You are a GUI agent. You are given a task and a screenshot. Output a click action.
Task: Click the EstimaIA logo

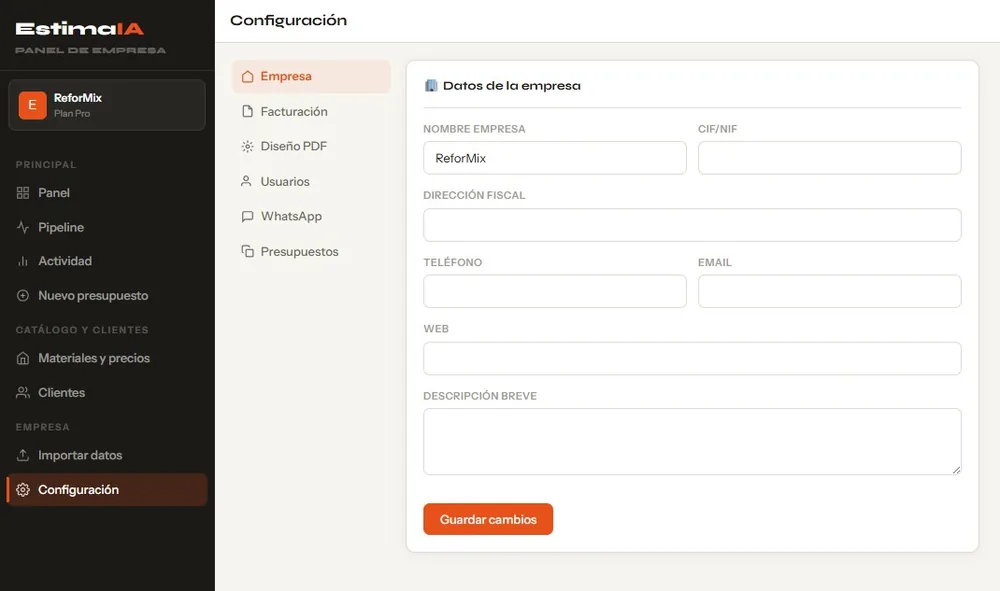click(x=80, y=29)
